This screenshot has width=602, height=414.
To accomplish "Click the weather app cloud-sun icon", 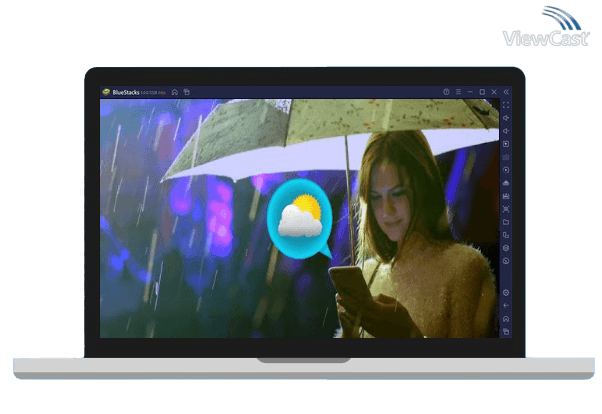I will pos(298,218).
